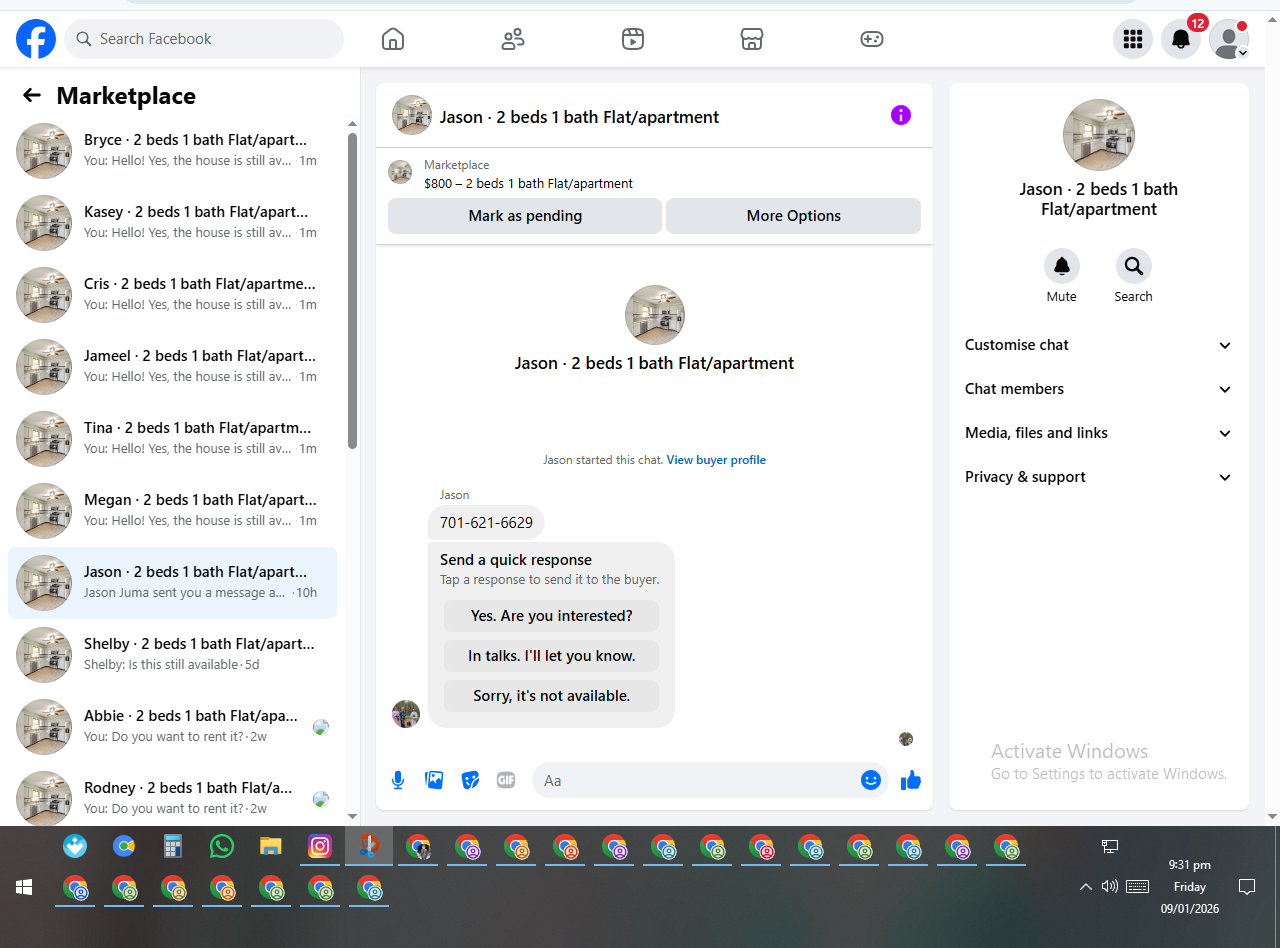Open the Reels video icon
1280x948 pixels.
632,39
